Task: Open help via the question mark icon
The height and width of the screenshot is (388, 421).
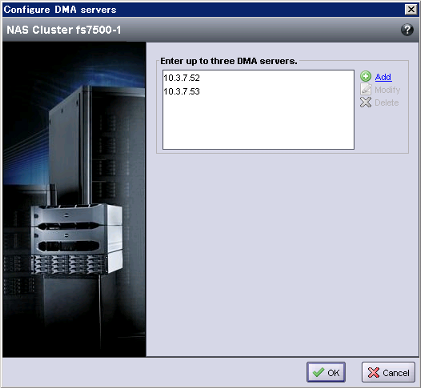Action: [407, 30]
